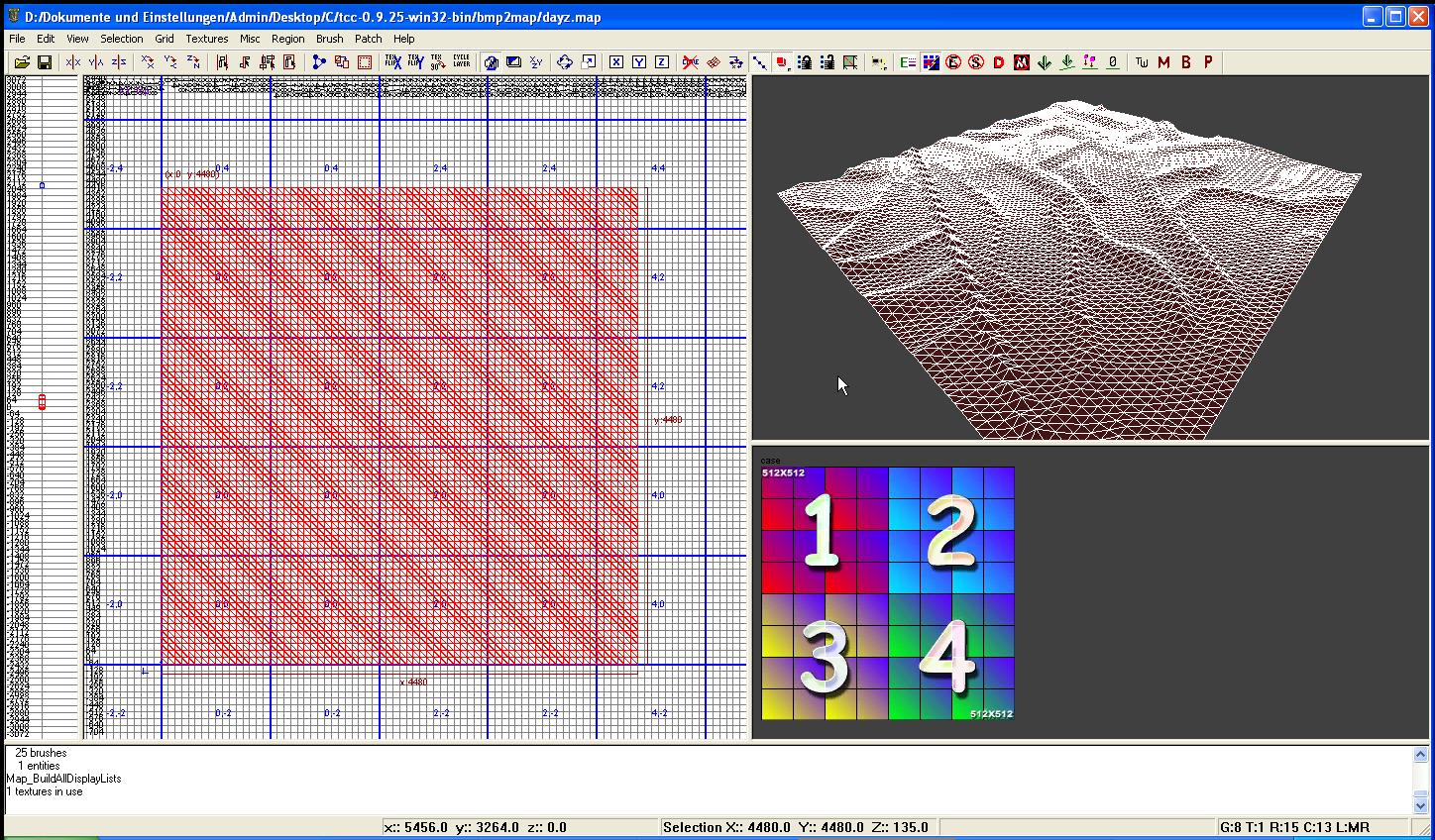Flip selection along X axis

tap(73, 62)
